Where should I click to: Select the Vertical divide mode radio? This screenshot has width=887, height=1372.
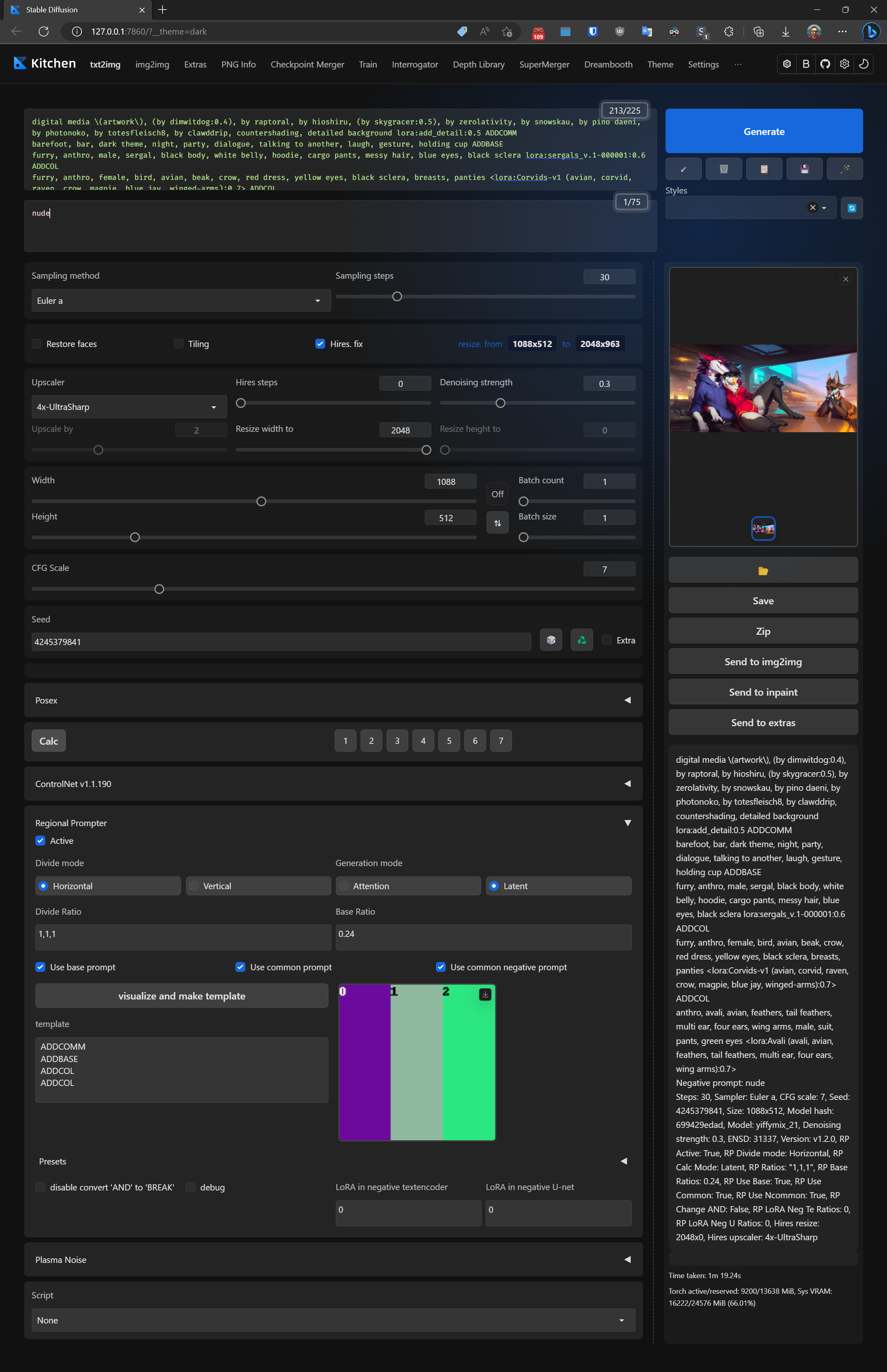tap(194, 886)
